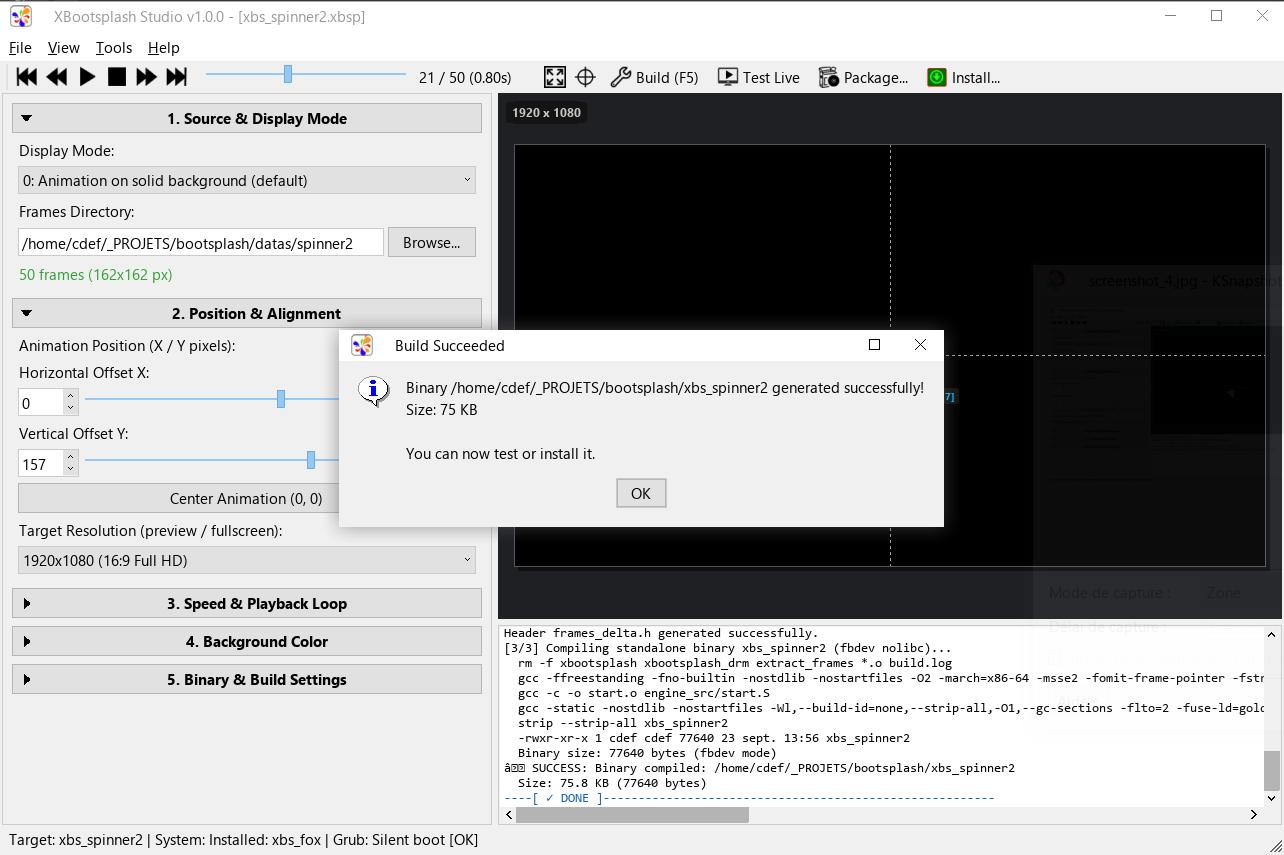1284x855 pixels.
Task: Expand the Speed & Playback Loop section
Action: point(247,603)
